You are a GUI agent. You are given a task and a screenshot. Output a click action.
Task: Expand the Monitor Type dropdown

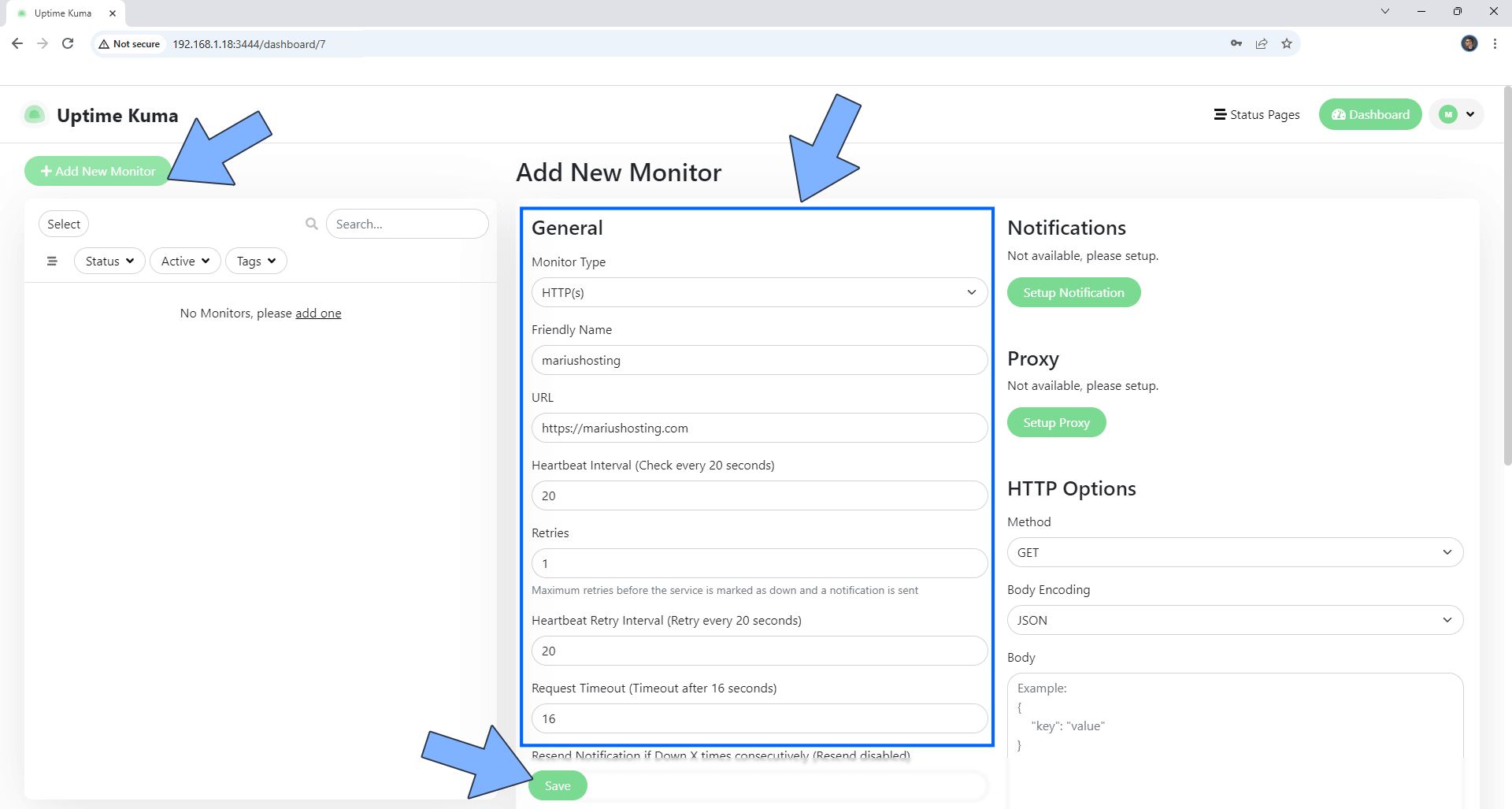point(759,292)
